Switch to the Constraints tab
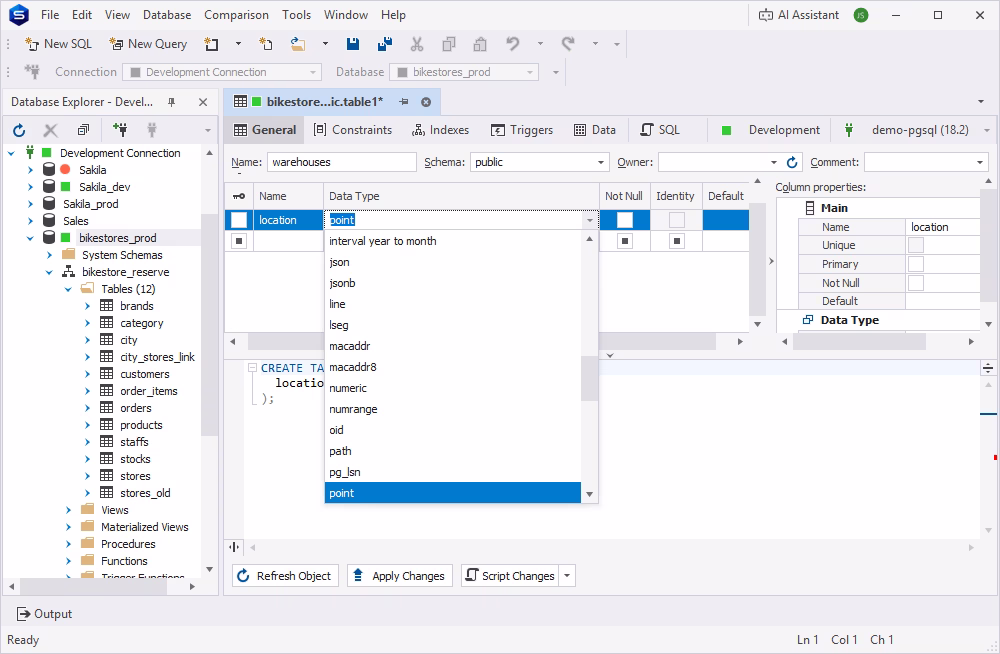Screen dimensions: 1000x654 (353, 130)
